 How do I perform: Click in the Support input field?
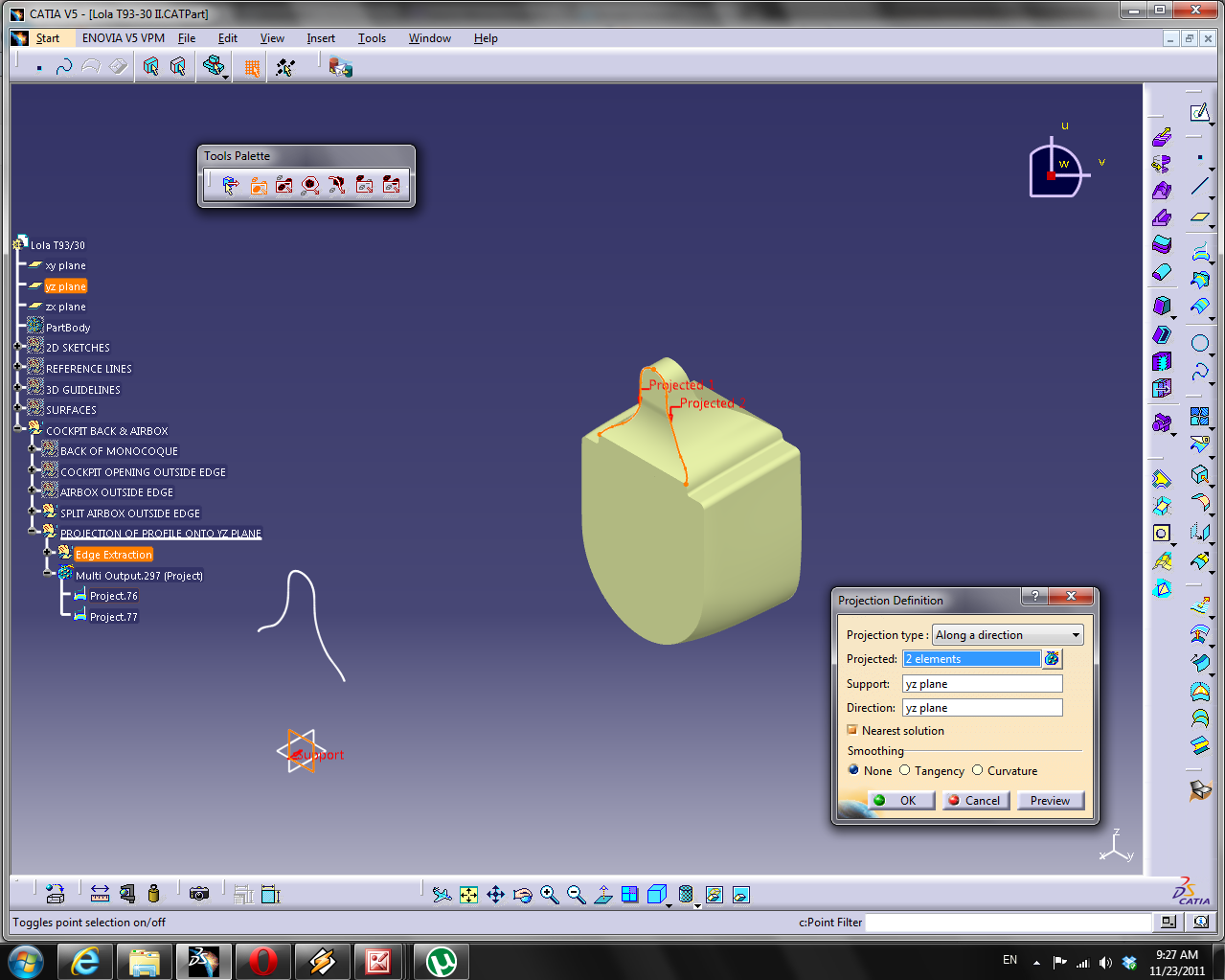[982, 684]
